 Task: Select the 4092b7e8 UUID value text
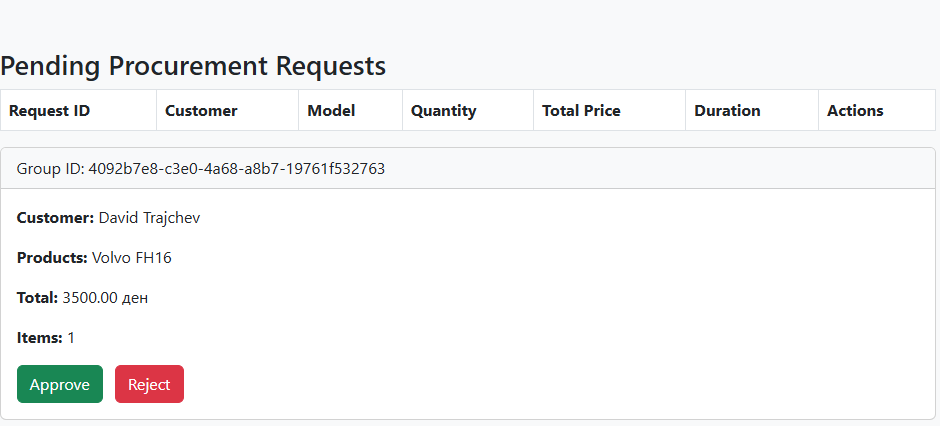(237, 169)
